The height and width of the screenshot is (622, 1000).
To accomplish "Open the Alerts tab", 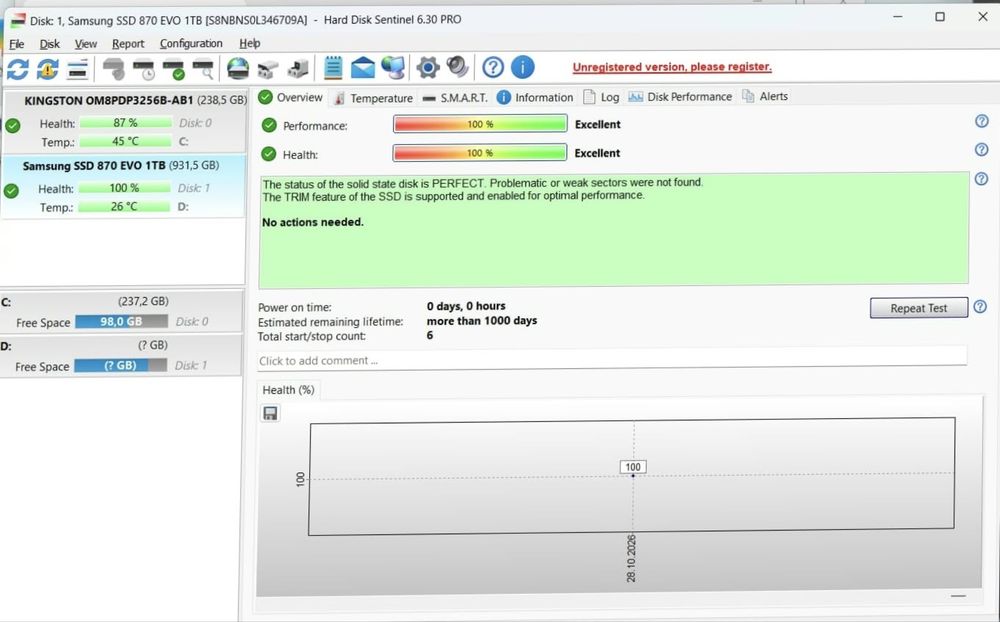I will point(765,96).
